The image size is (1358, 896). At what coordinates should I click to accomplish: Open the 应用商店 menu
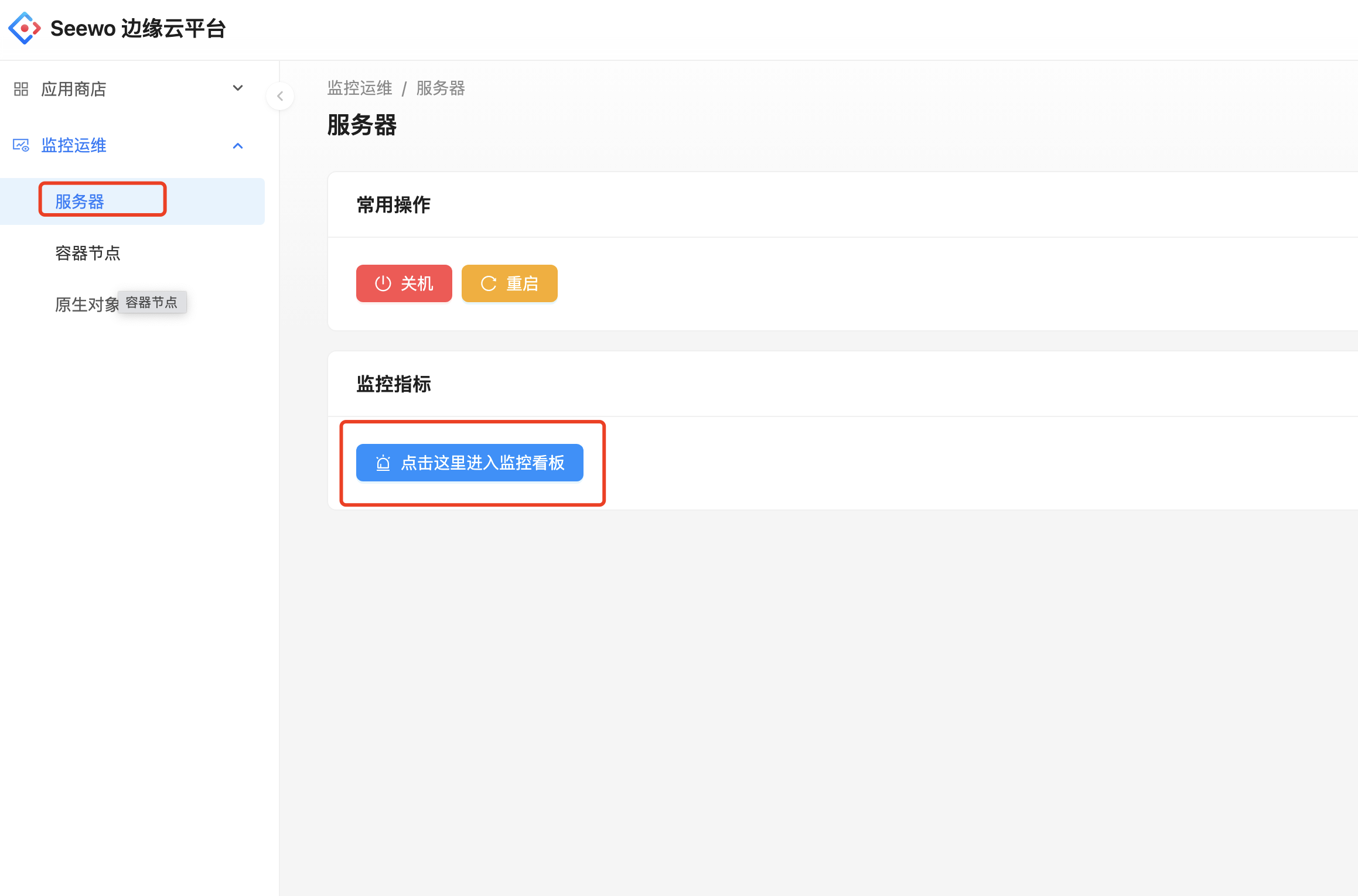coord(74,89)
